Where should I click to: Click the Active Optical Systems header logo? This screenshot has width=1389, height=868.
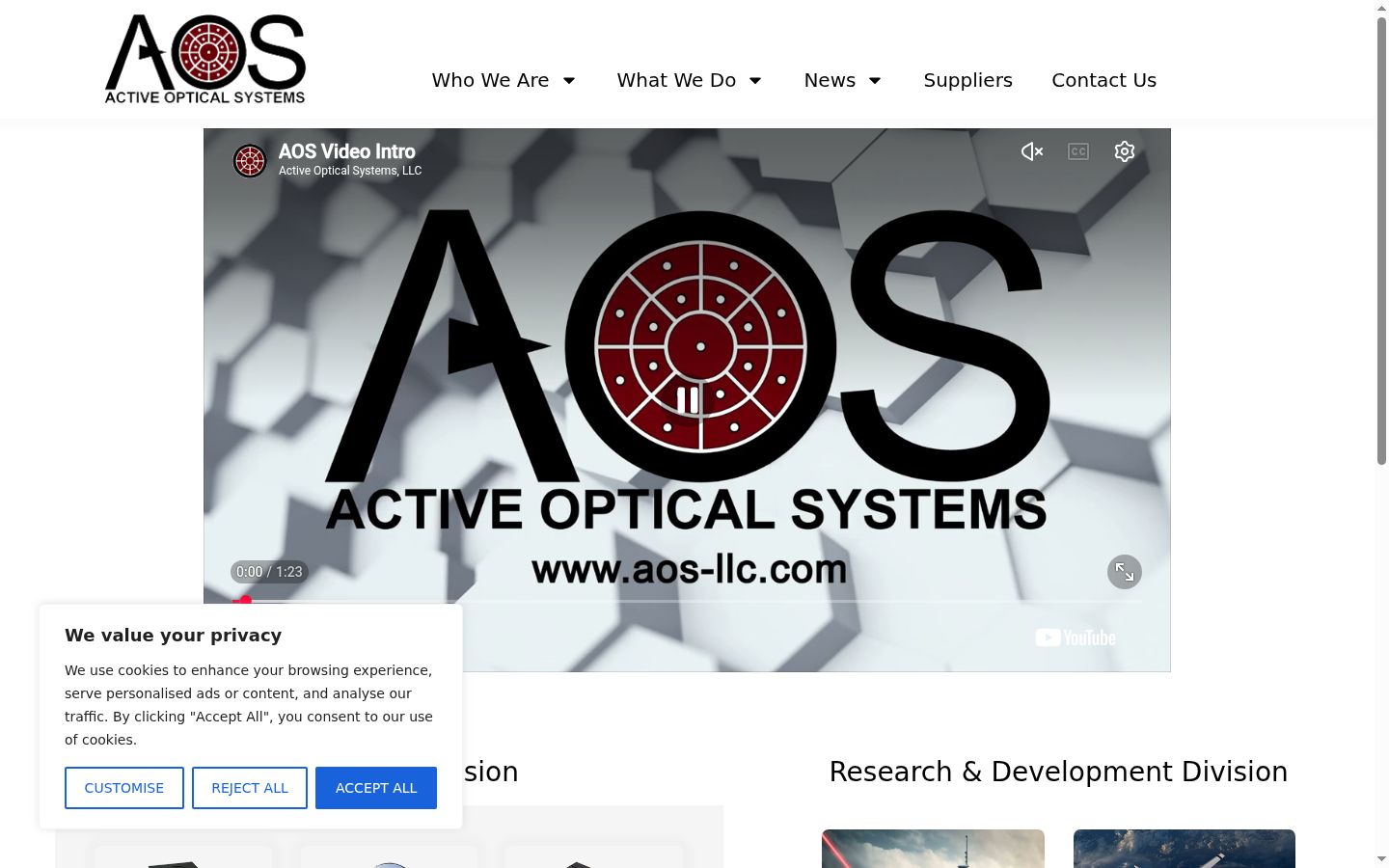[x=205, y=59]
